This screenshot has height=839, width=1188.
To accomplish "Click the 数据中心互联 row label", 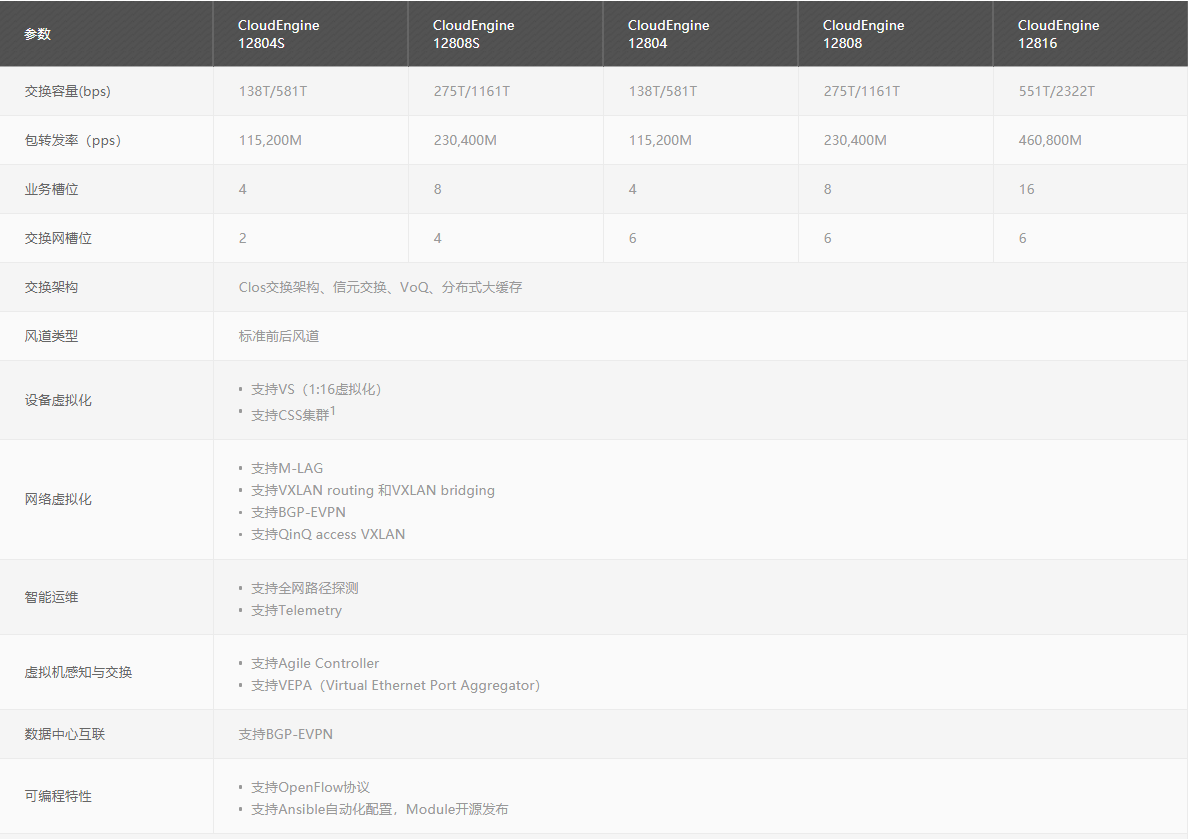I will pyautogui.click(x=64, y=734).
